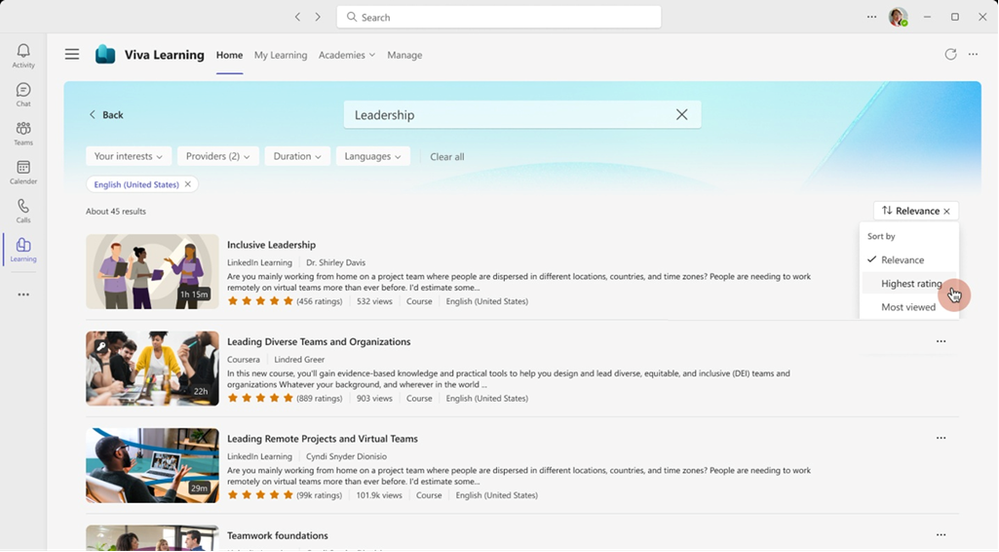Click the (889 ratings) text
Image resolution: width=999 pixels, height=552 pixels.
[319, 398]
